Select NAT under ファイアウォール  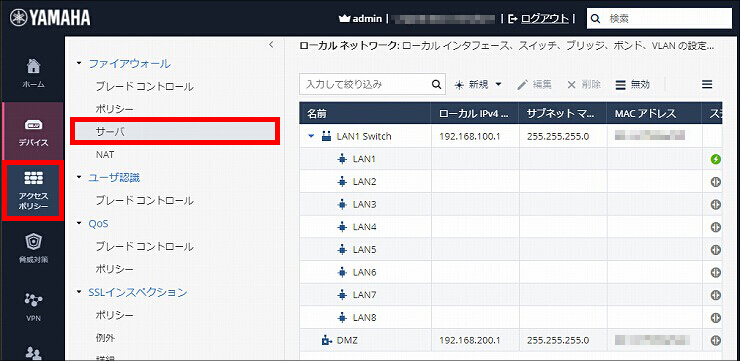[x=105, y=155]
